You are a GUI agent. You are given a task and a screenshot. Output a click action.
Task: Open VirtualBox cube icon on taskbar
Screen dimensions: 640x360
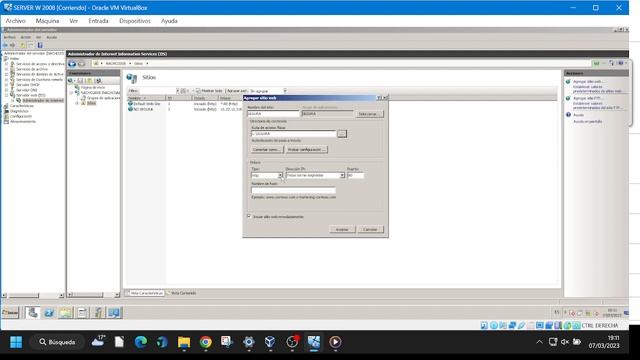[x=270, y=342]
